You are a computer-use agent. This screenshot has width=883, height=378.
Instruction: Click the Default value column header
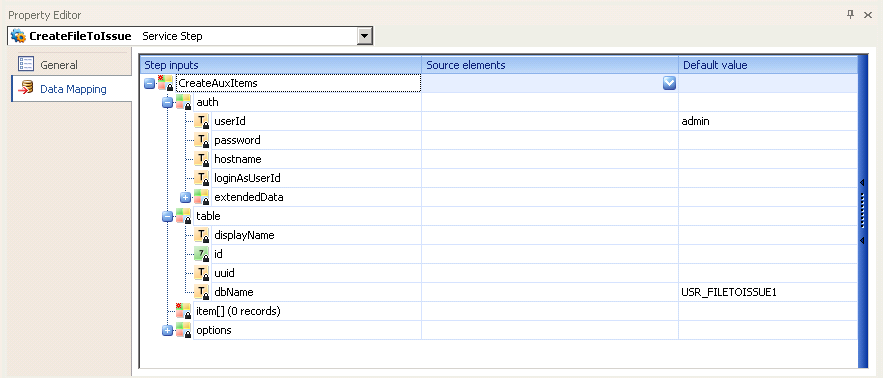tap(768, 65)
